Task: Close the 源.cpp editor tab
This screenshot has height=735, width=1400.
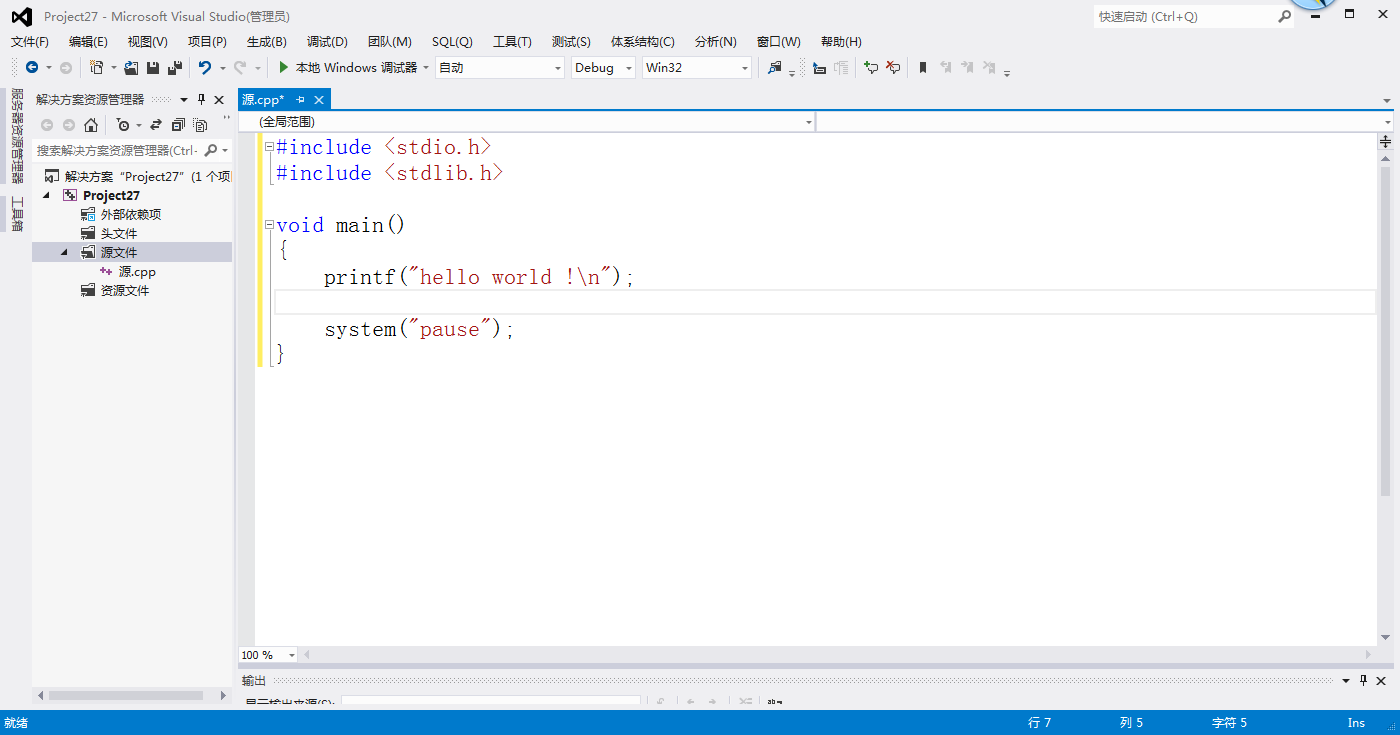Action: coord(319,99)
